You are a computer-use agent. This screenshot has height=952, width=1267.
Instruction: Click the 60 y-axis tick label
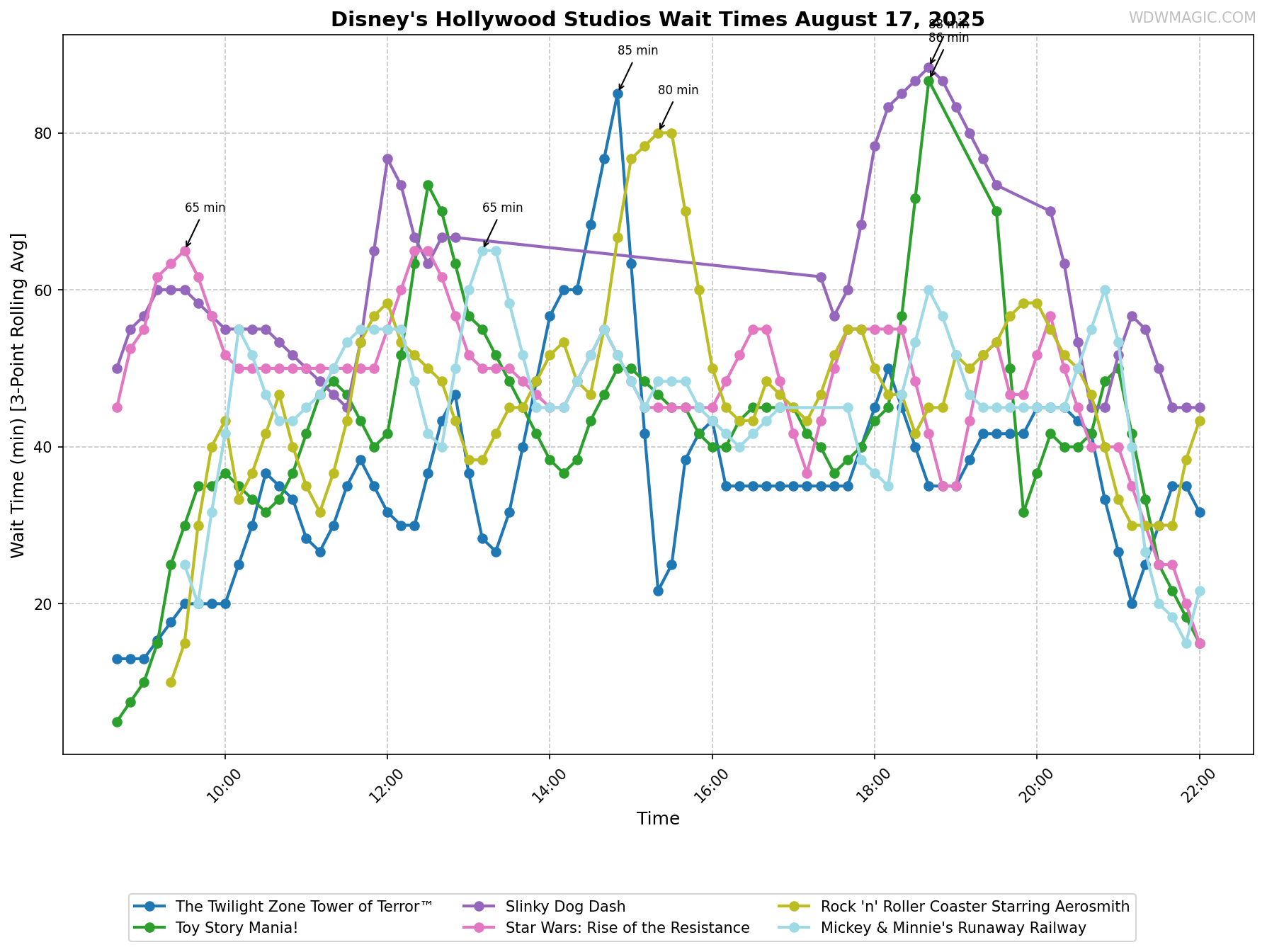[x=45, y=290]
